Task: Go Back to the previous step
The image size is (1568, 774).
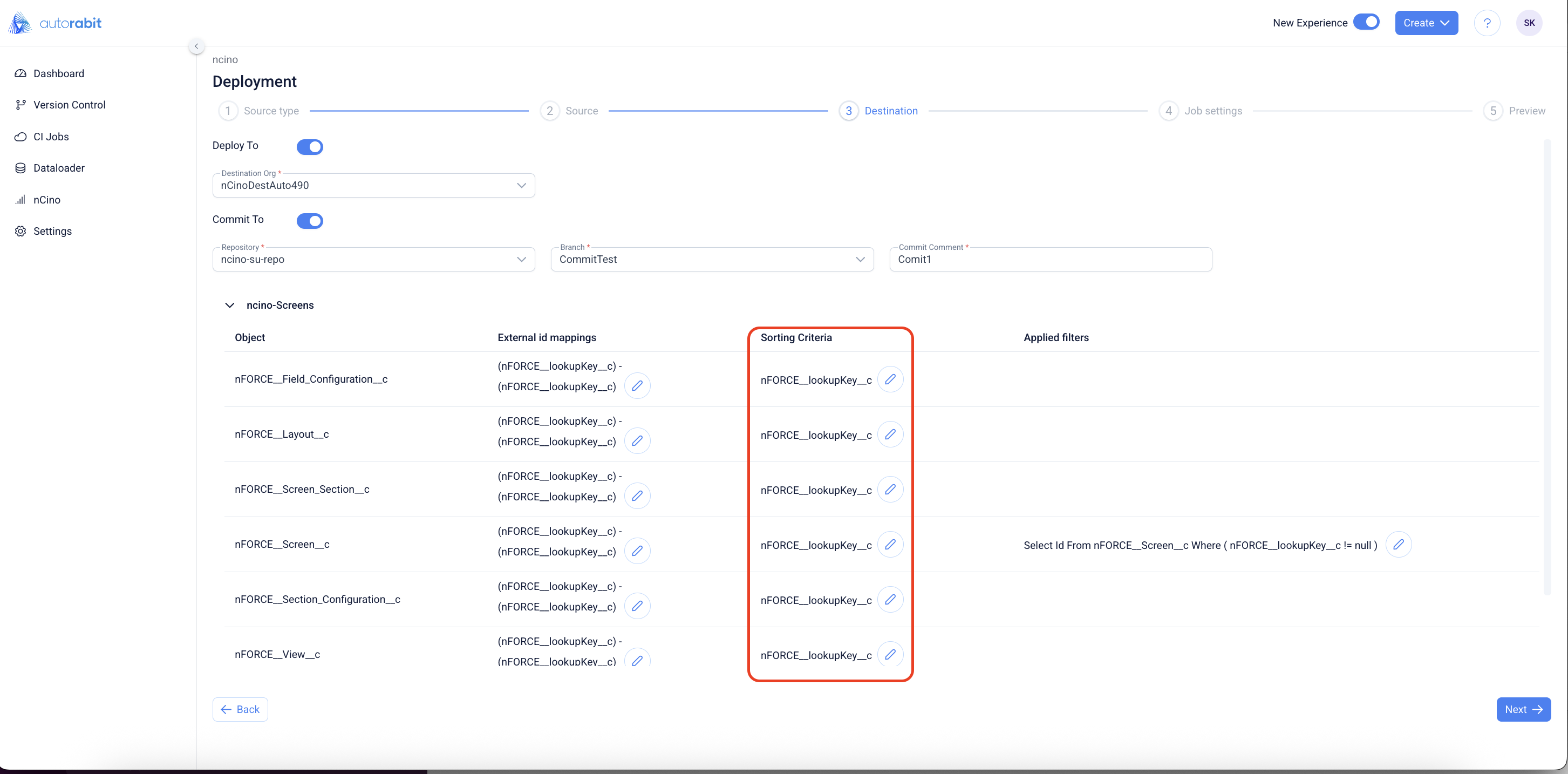Action: tap(240, 709)
